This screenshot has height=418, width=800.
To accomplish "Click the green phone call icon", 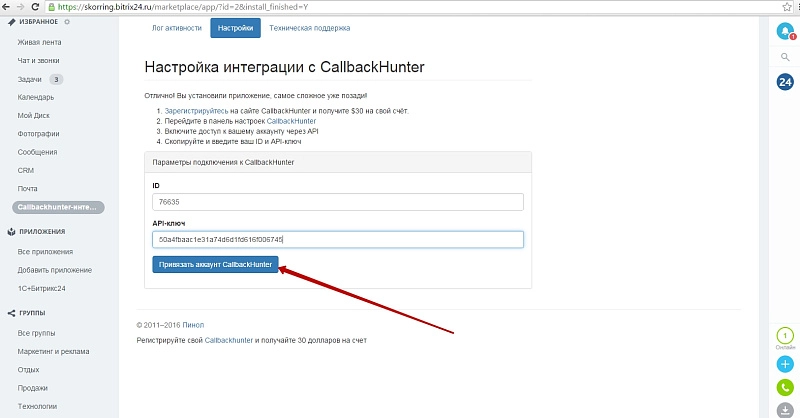I will (785, 387).
